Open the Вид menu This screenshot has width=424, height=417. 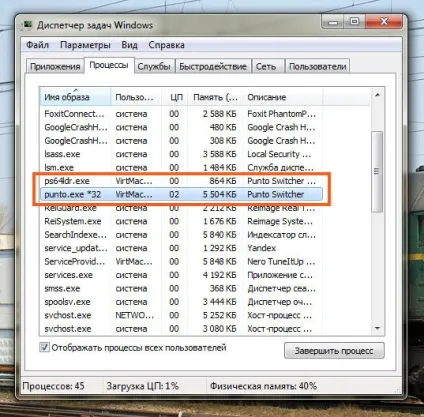[129, 45]
